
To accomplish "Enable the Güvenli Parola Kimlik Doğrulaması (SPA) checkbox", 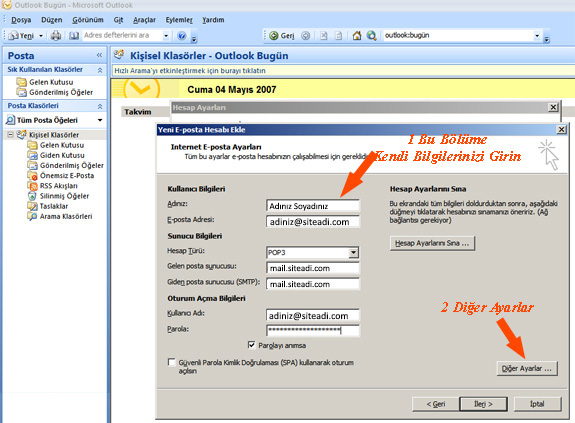I will 171,362.
